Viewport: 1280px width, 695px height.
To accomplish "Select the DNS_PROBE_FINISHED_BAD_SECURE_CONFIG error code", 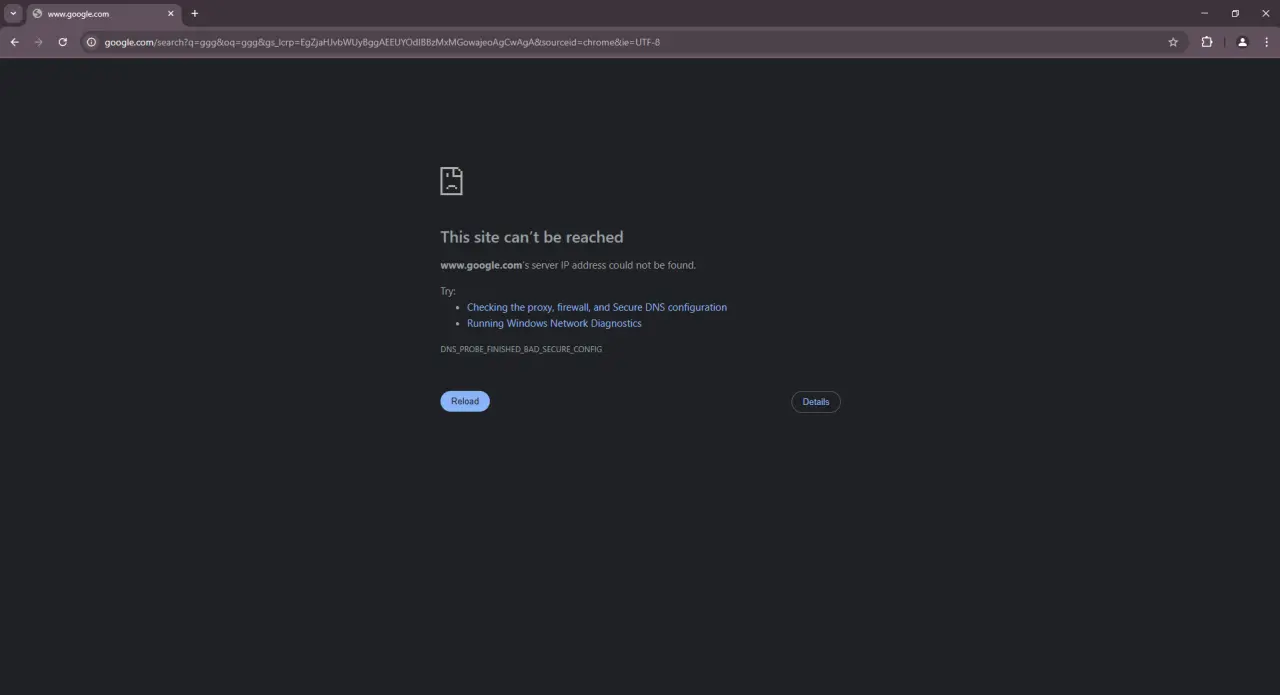I will (521, 349).
